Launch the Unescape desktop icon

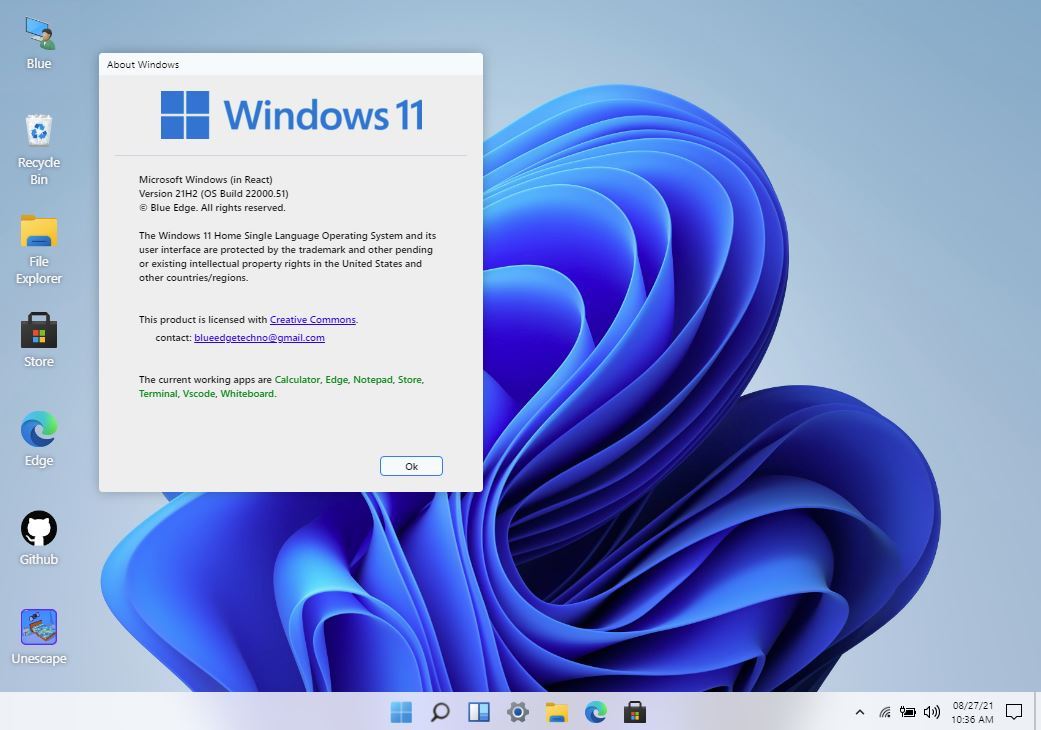[x=39, y=637]
